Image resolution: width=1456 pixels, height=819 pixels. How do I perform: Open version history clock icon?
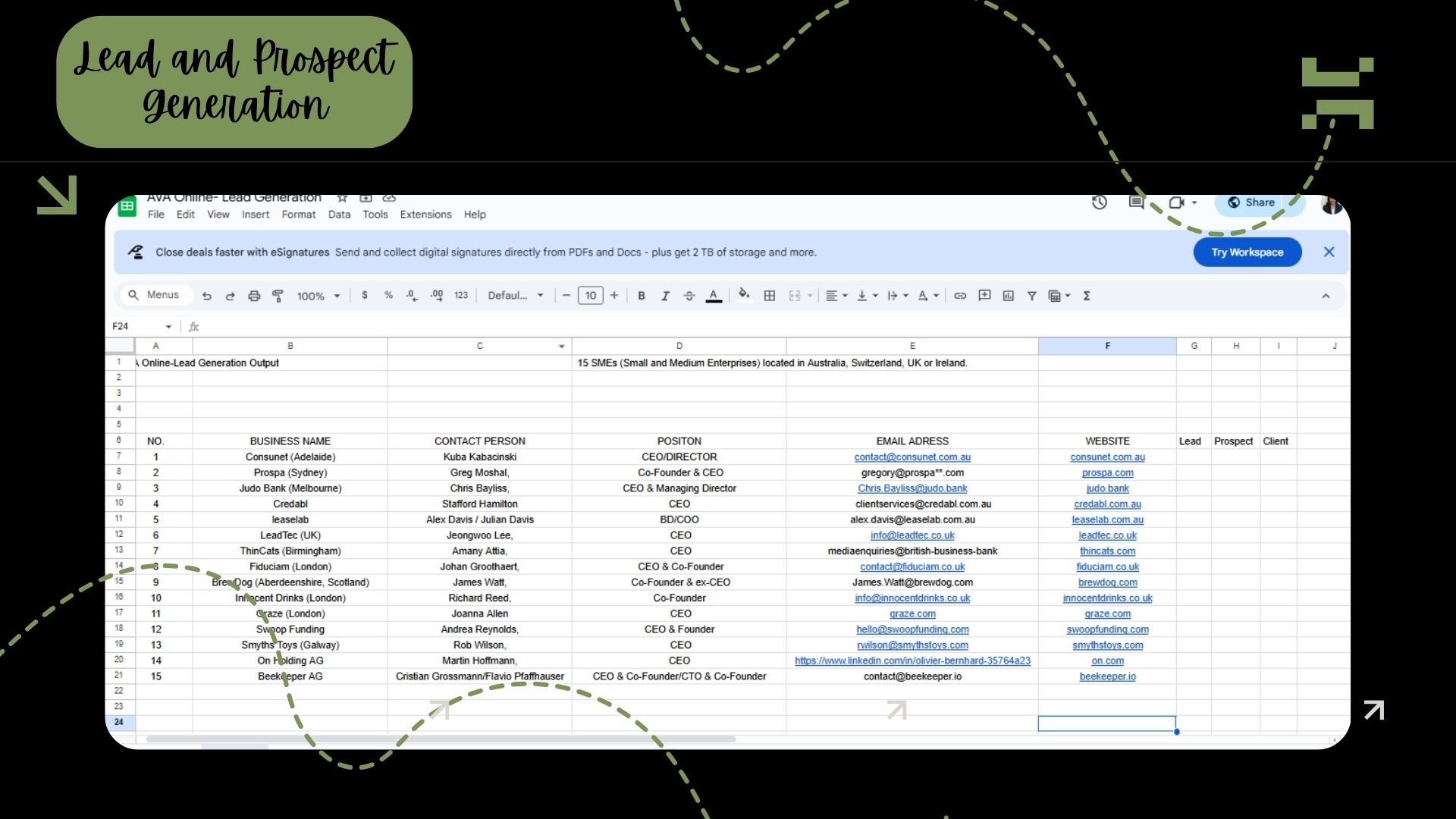(1100, 202)
